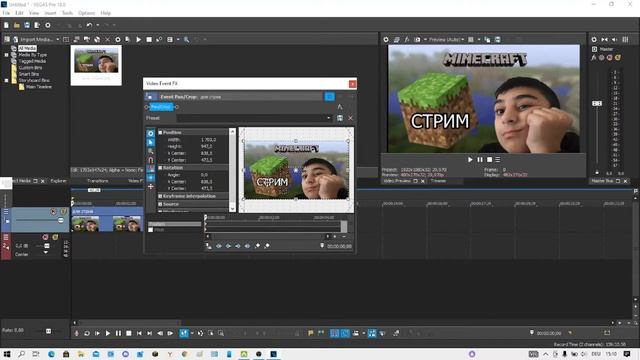640x360 pixels.
Task: Pause the video preview
Action: [x=480, y=160]
